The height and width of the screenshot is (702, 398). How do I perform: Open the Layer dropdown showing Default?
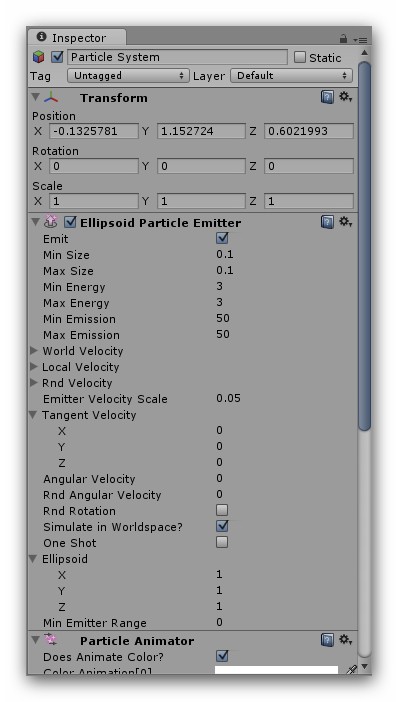tap(291, 76)
